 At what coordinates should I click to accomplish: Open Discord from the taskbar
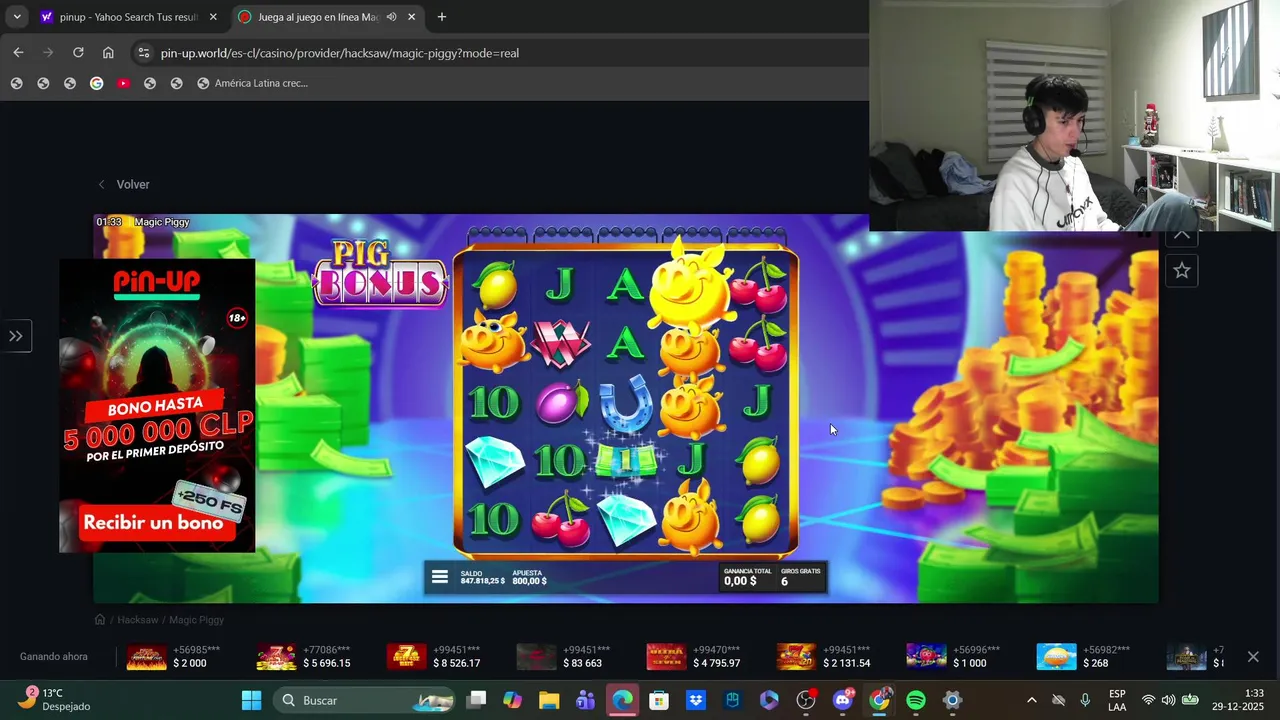point(843,700)
